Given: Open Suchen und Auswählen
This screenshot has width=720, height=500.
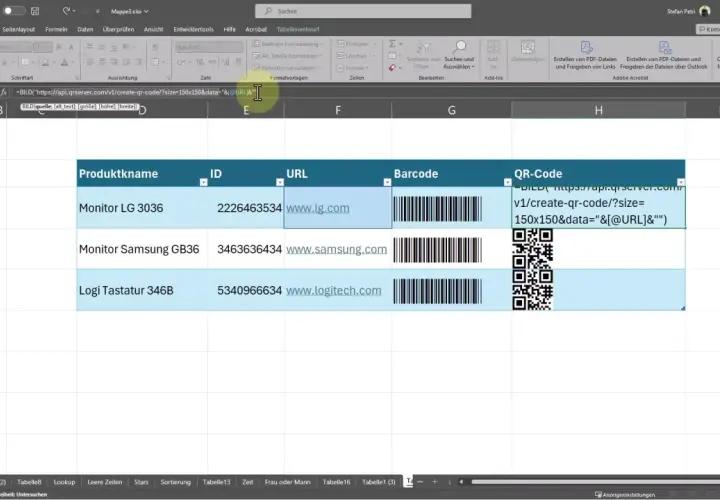Looking at the screenshot, I should [459, 56].
